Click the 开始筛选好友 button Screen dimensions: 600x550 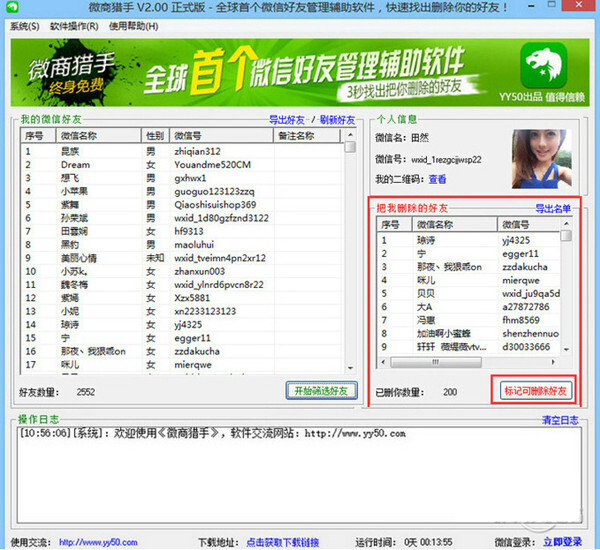tap(321, 391)
